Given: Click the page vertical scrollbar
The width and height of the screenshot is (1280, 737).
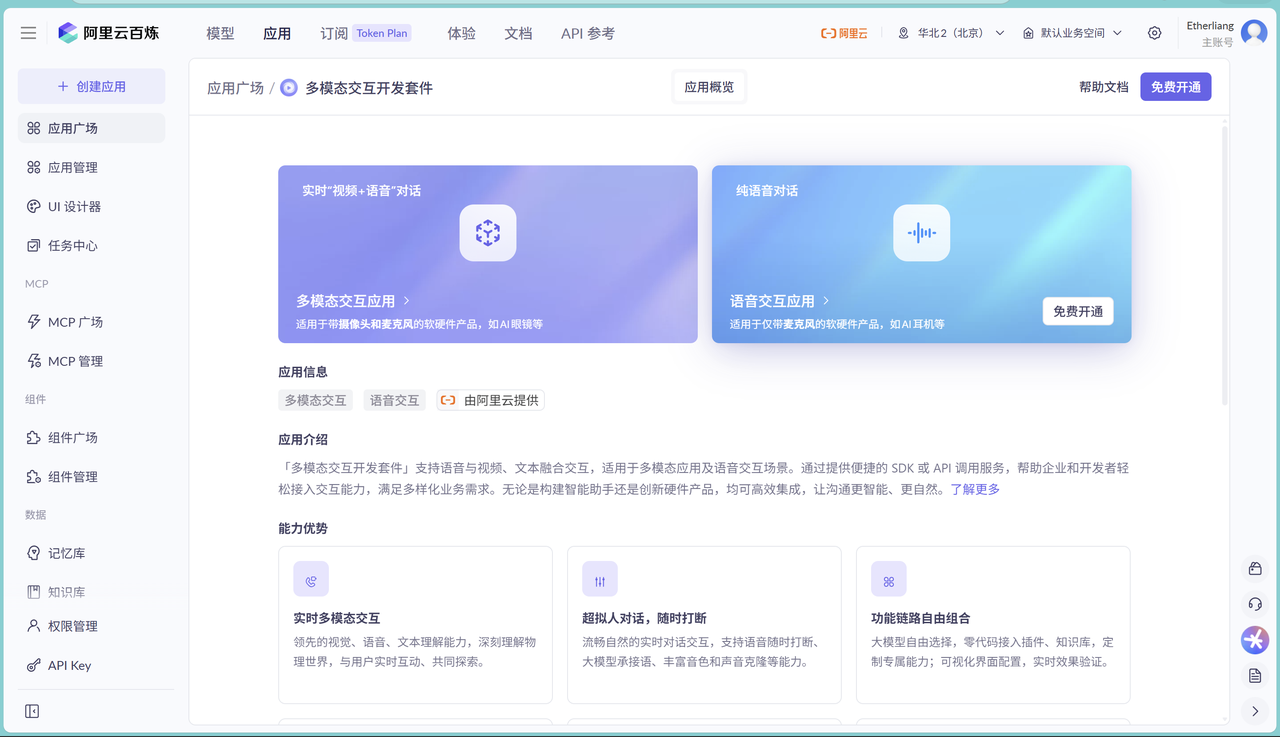Looking at the screenshot, I should pyautogui.click(x=1225, y=265).
